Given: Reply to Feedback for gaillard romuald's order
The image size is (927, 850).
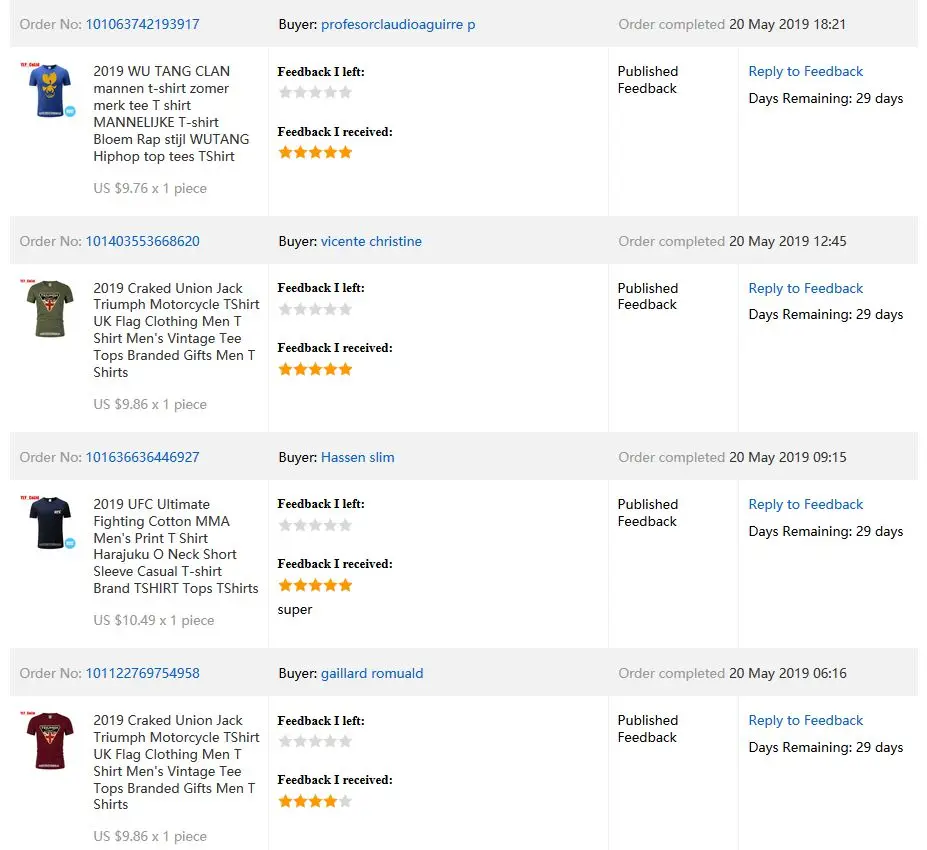Looking at the screenshot, I should click(x=805, y=721).
